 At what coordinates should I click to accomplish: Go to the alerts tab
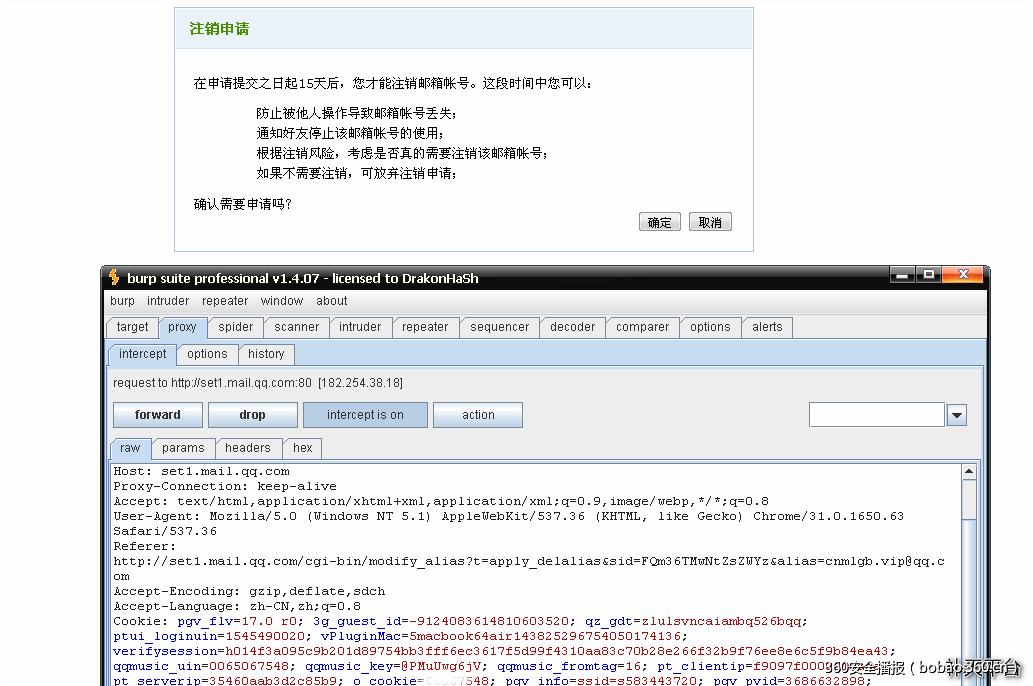coord(767,327)
